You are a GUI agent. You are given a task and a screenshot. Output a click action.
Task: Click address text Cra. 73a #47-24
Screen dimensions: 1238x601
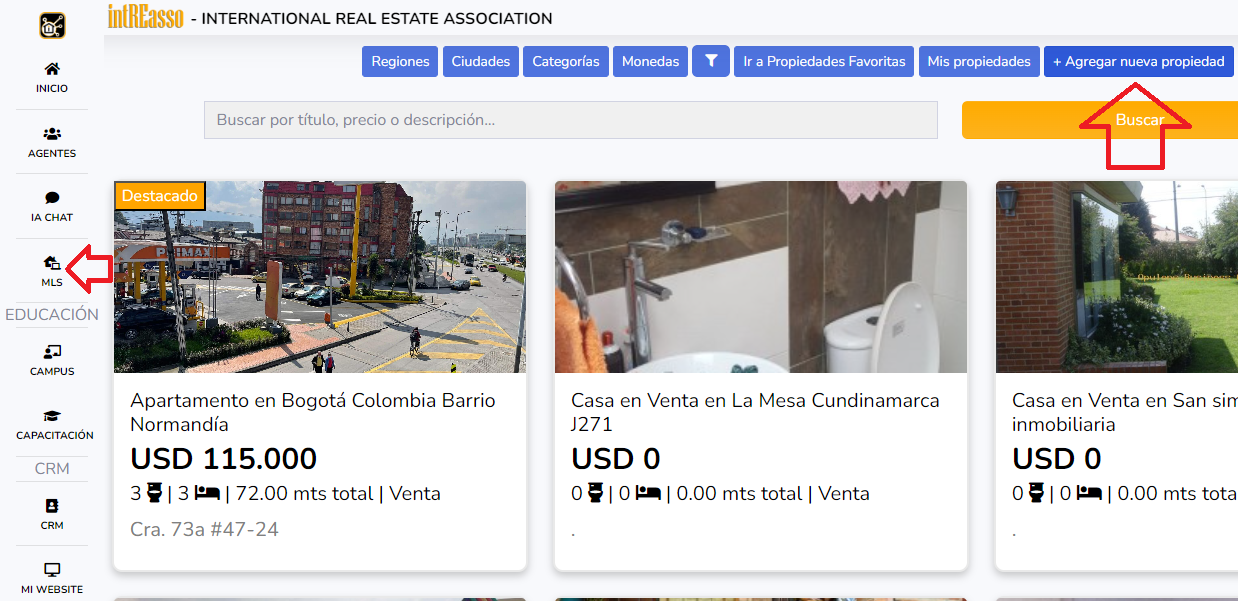(x=204, y=529)
